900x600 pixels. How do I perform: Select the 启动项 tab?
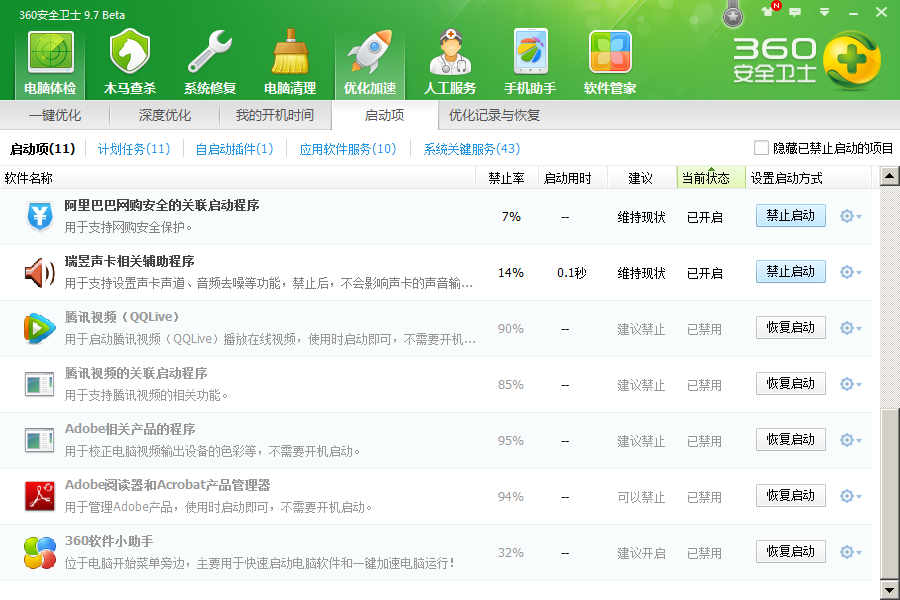[x=385, y=115]
